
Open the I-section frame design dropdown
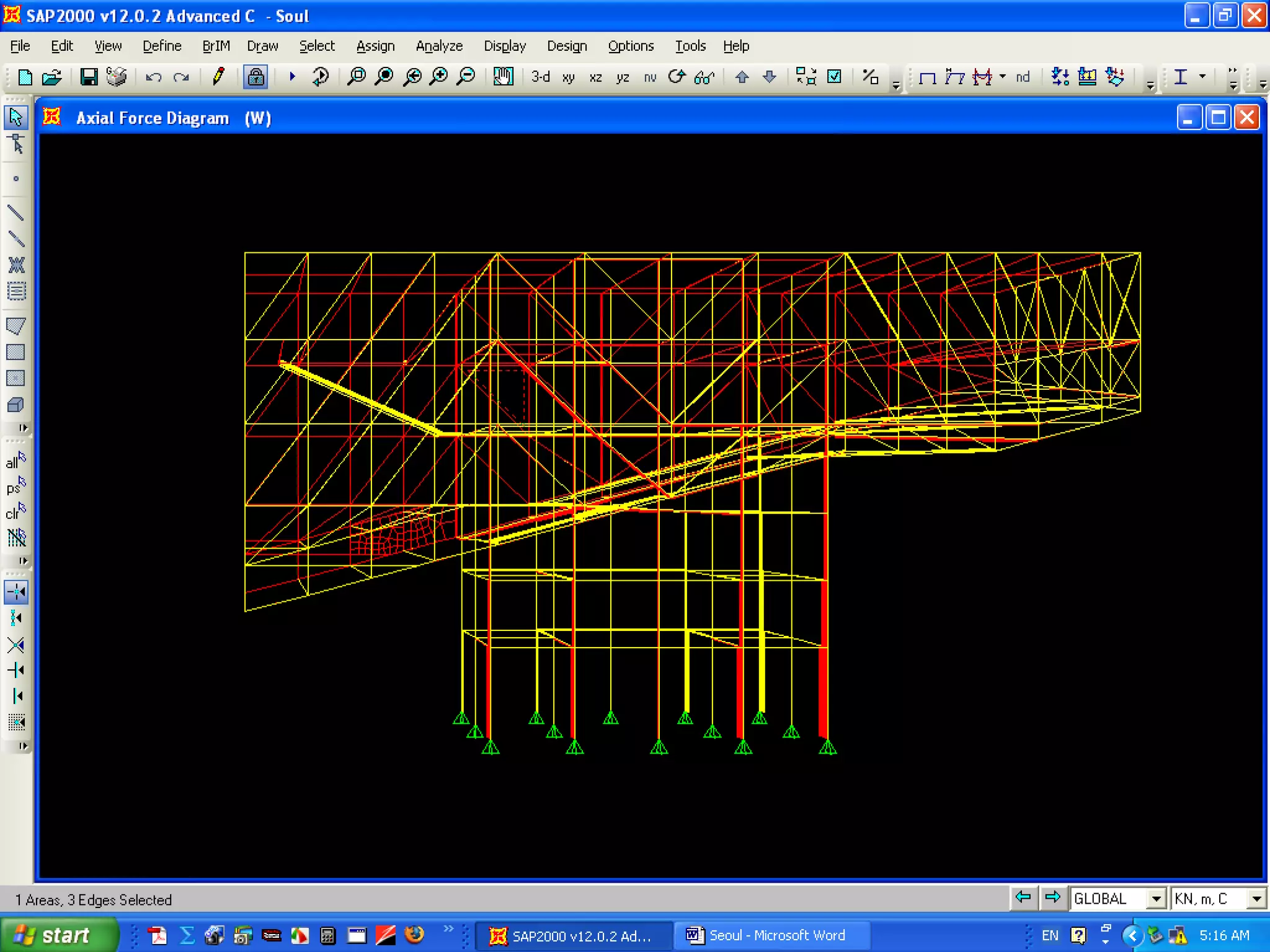click(1202, 77)
